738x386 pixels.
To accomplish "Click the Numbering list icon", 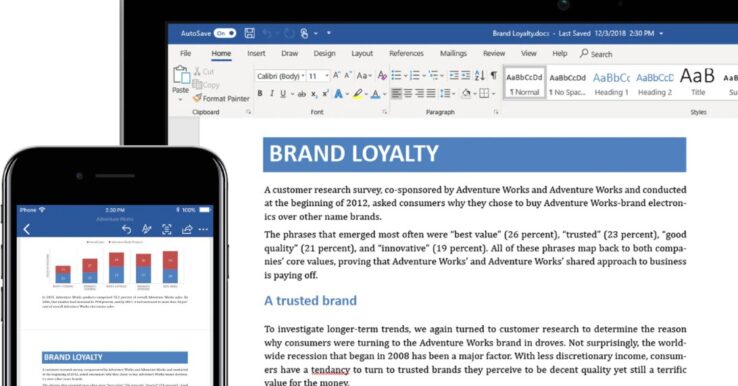I will (x=415, y=75).
